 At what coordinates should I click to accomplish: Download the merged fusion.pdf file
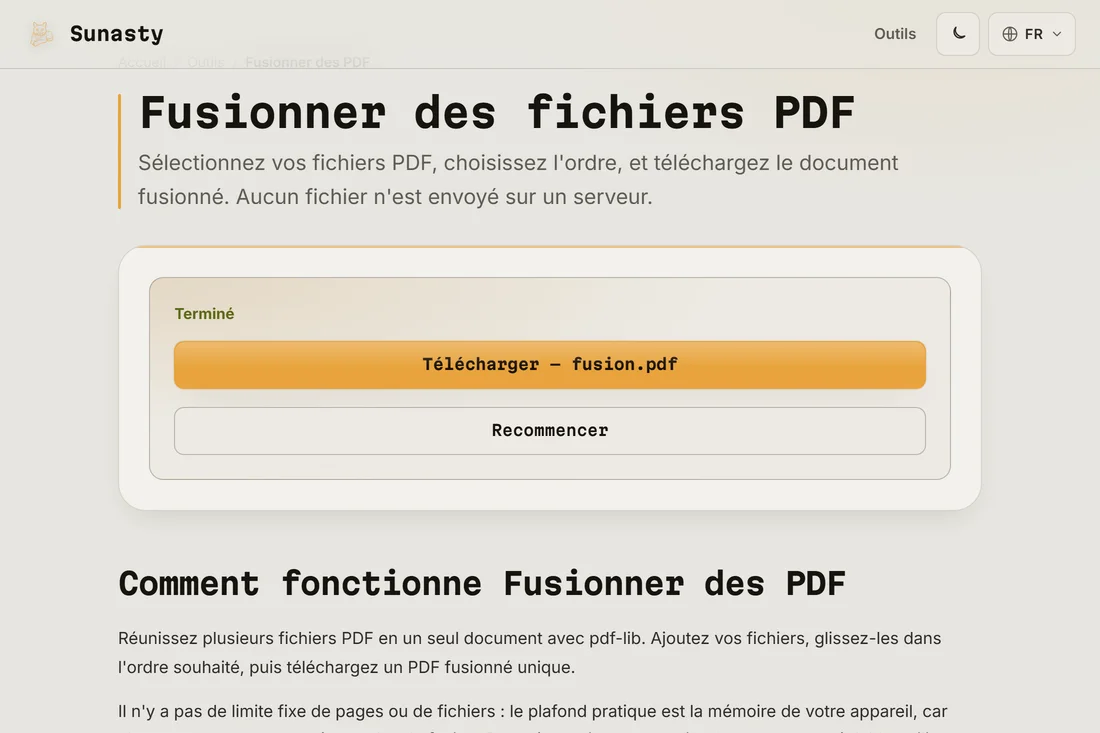[549, 365]
